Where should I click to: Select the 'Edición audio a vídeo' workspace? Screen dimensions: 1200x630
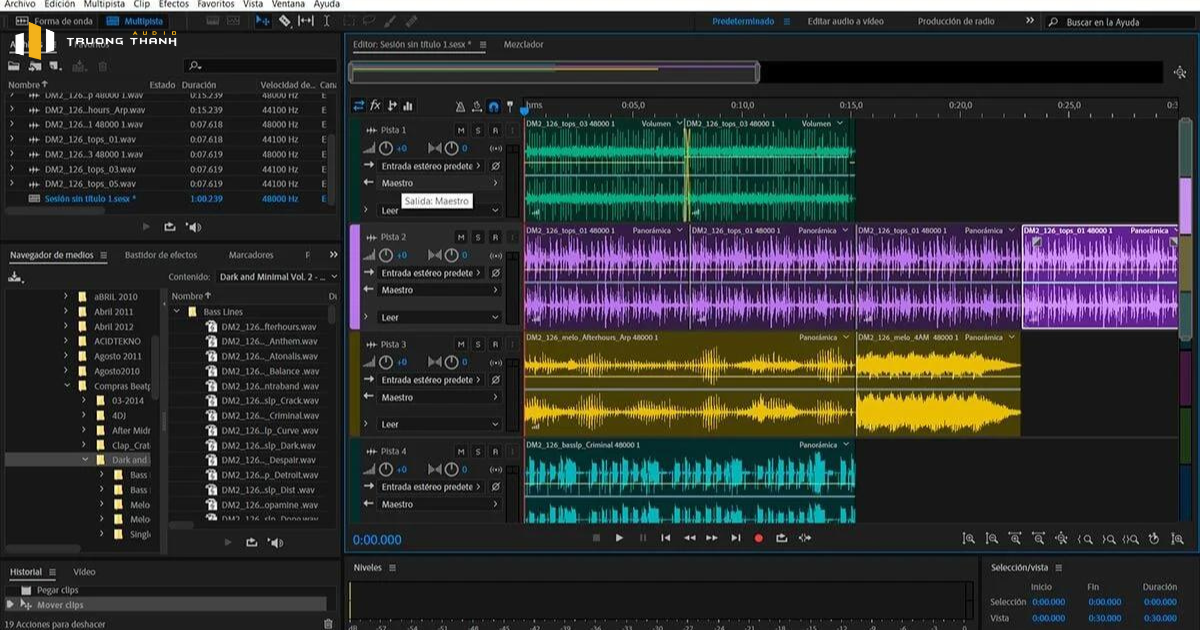846,21
